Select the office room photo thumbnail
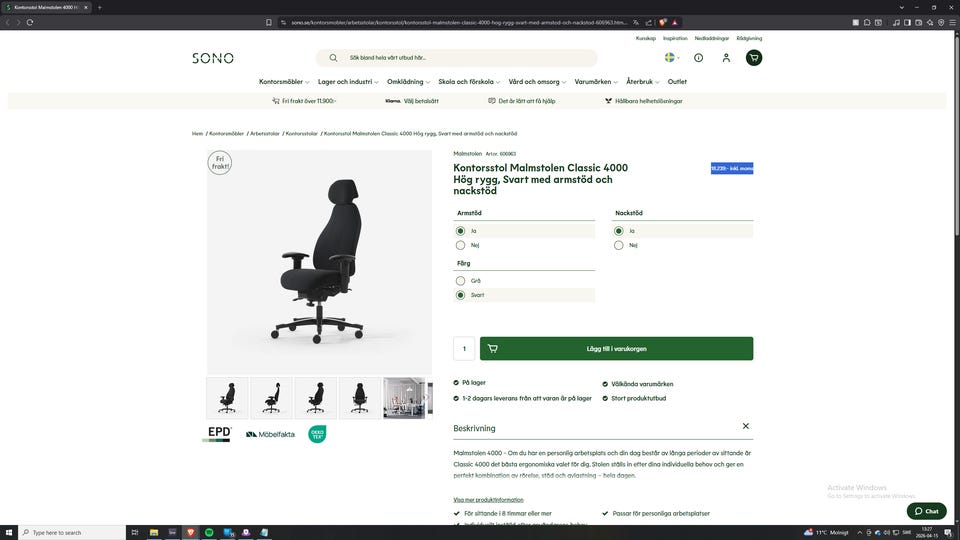This screenshot has width=960, height=540. tap(404, 398)
